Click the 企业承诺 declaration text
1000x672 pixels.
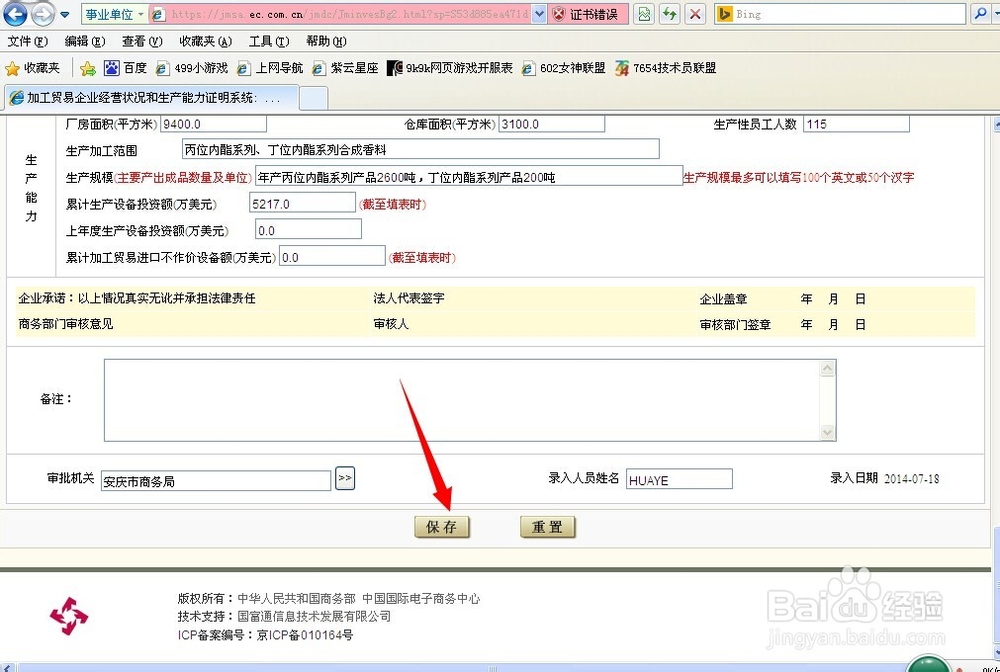tap(136, 298)
